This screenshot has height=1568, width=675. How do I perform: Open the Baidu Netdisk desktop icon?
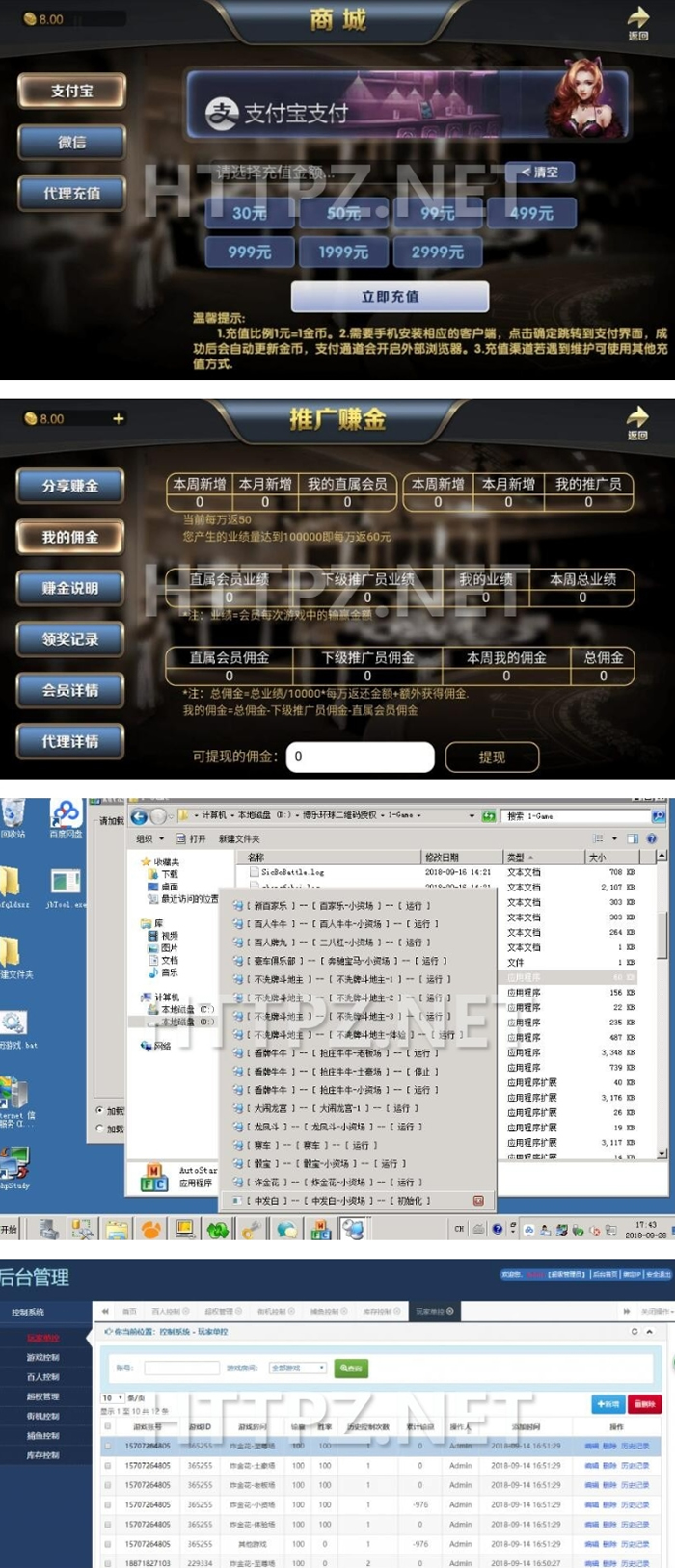coord(66,817)
